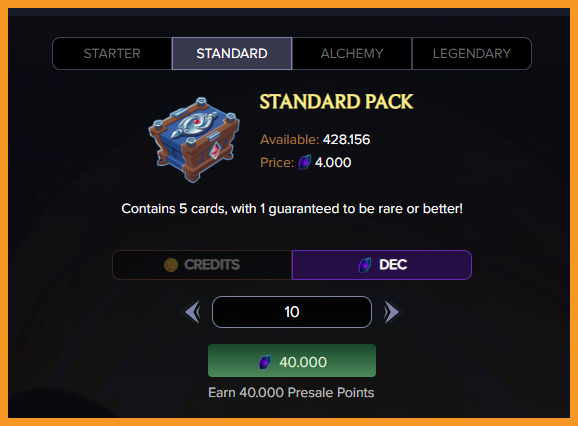Increase pack quantity with right chevron arrows

coord(392,312)
